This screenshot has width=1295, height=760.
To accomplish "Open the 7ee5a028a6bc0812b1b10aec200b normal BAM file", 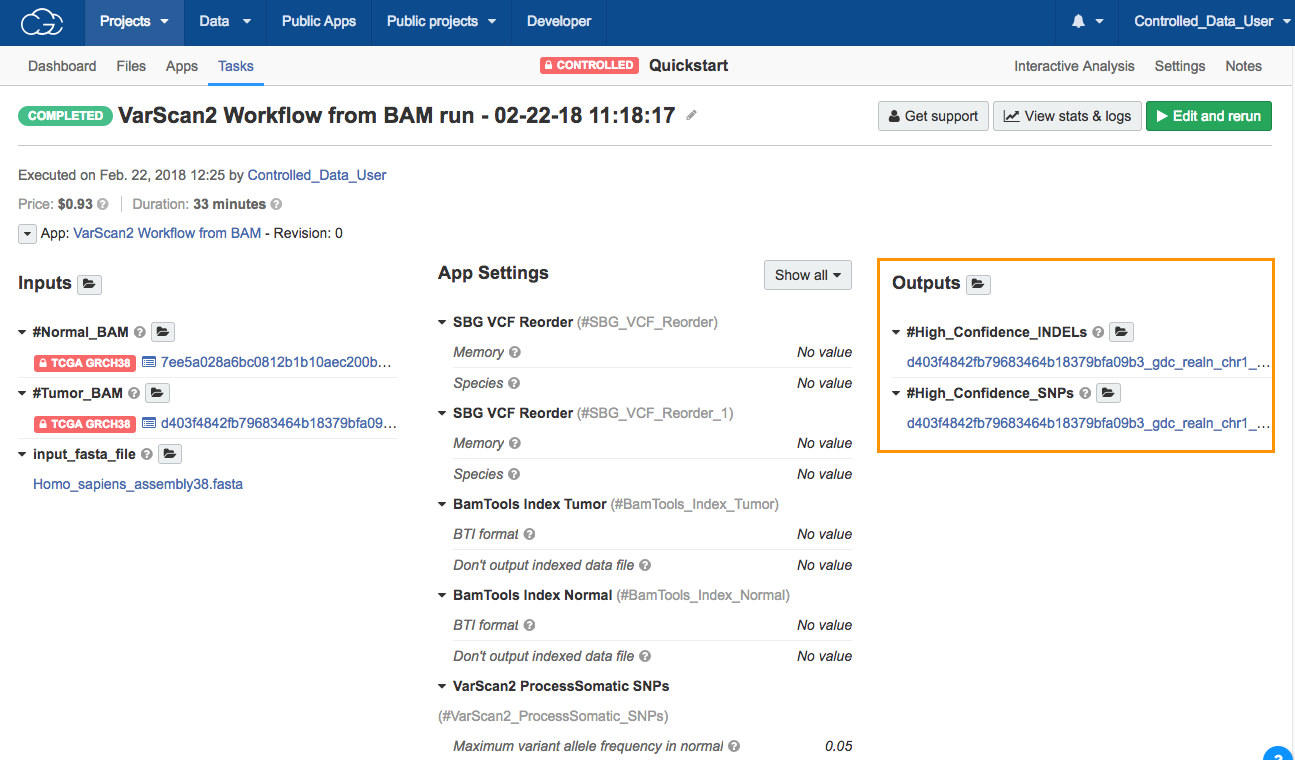I will [x=276, y=362].
